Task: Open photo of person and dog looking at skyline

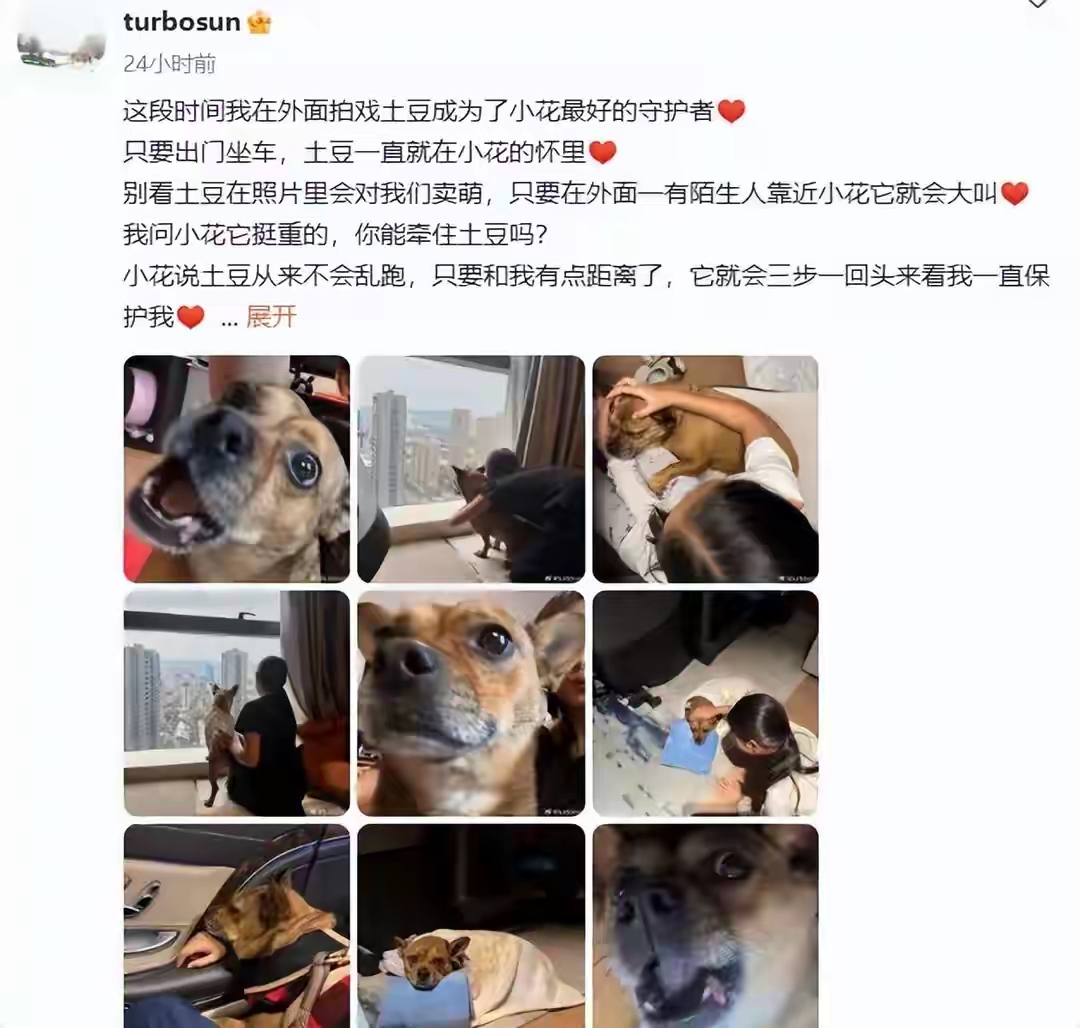Action: coord(237,703)
